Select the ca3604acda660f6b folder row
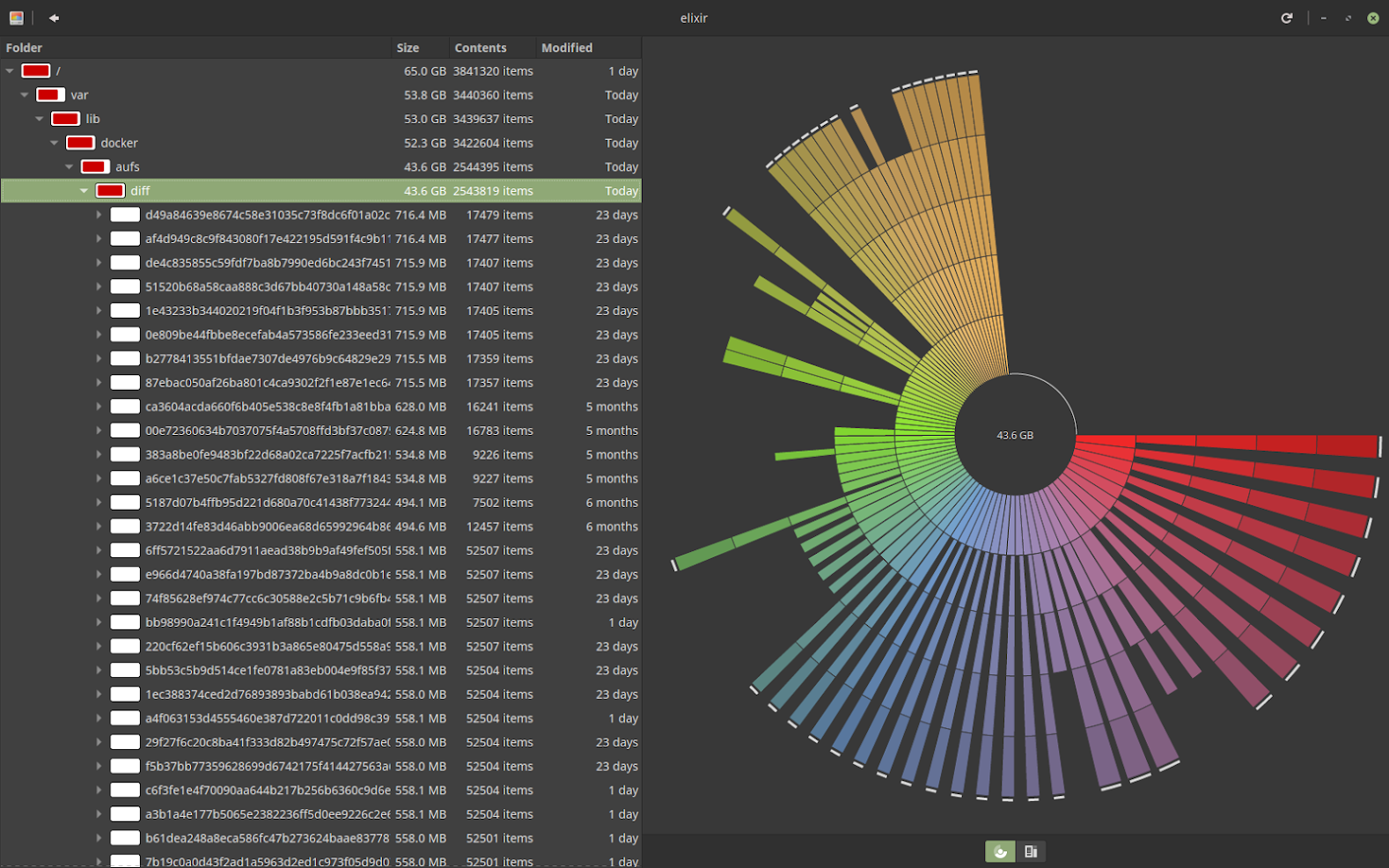1389x868 pixels. (x=320, y=407)
